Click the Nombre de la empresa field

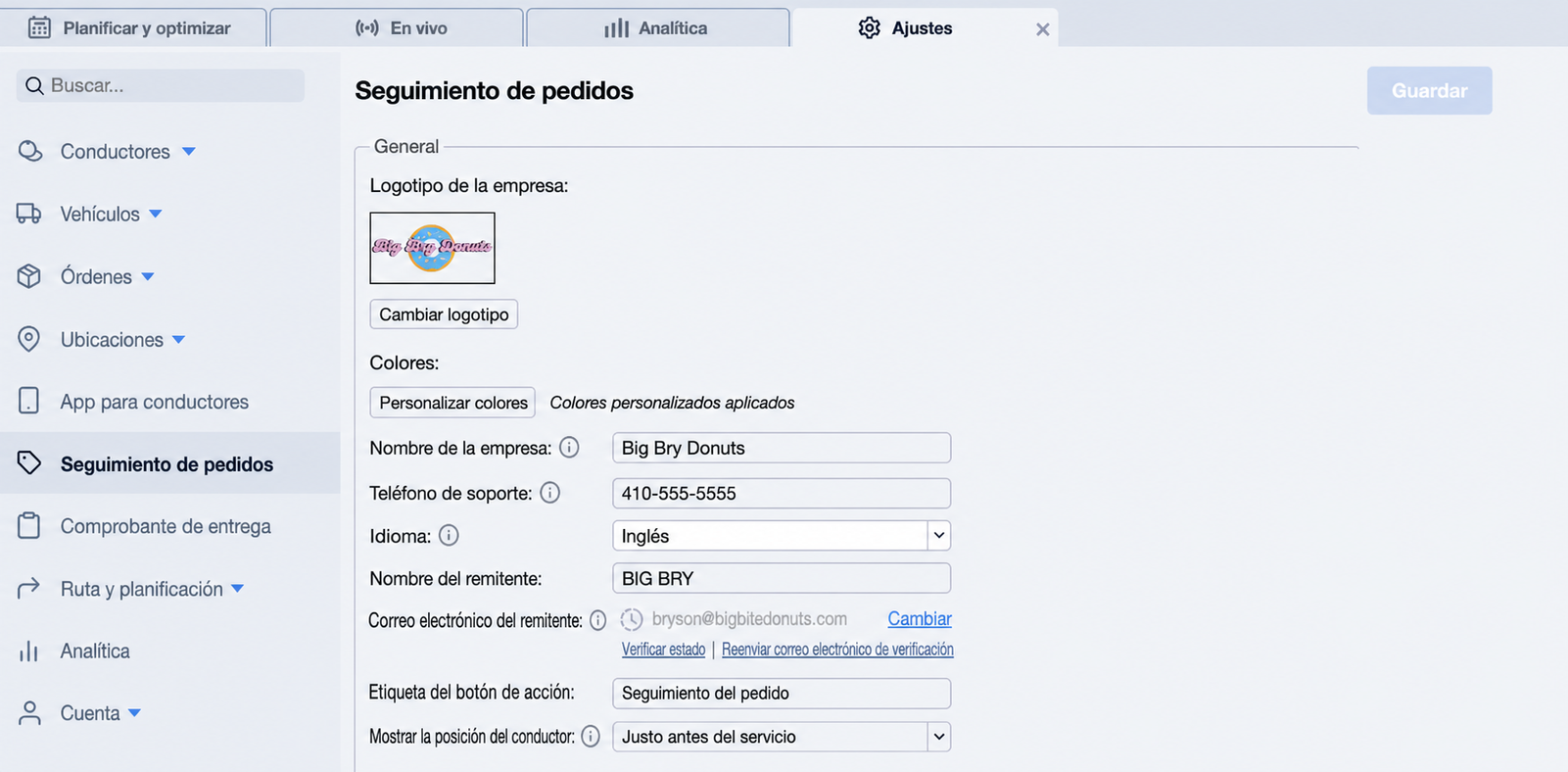click(782, 448)
